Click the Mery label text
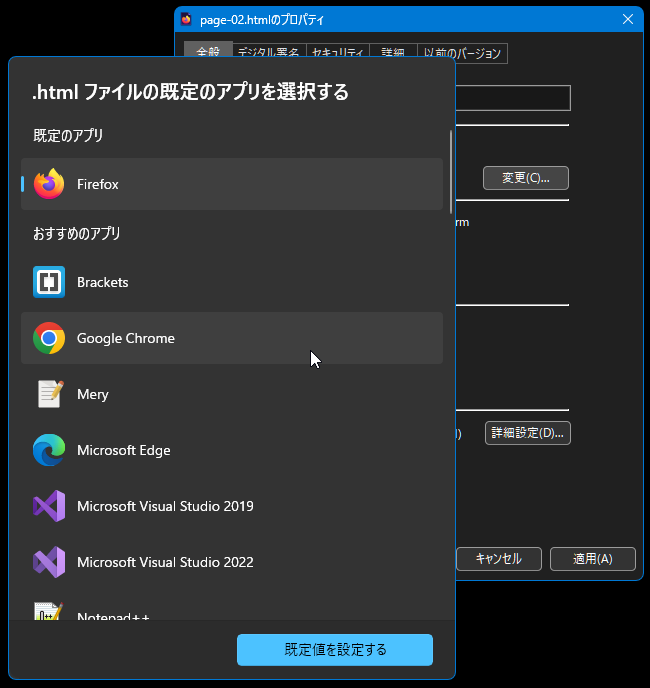 pos(93,394)
